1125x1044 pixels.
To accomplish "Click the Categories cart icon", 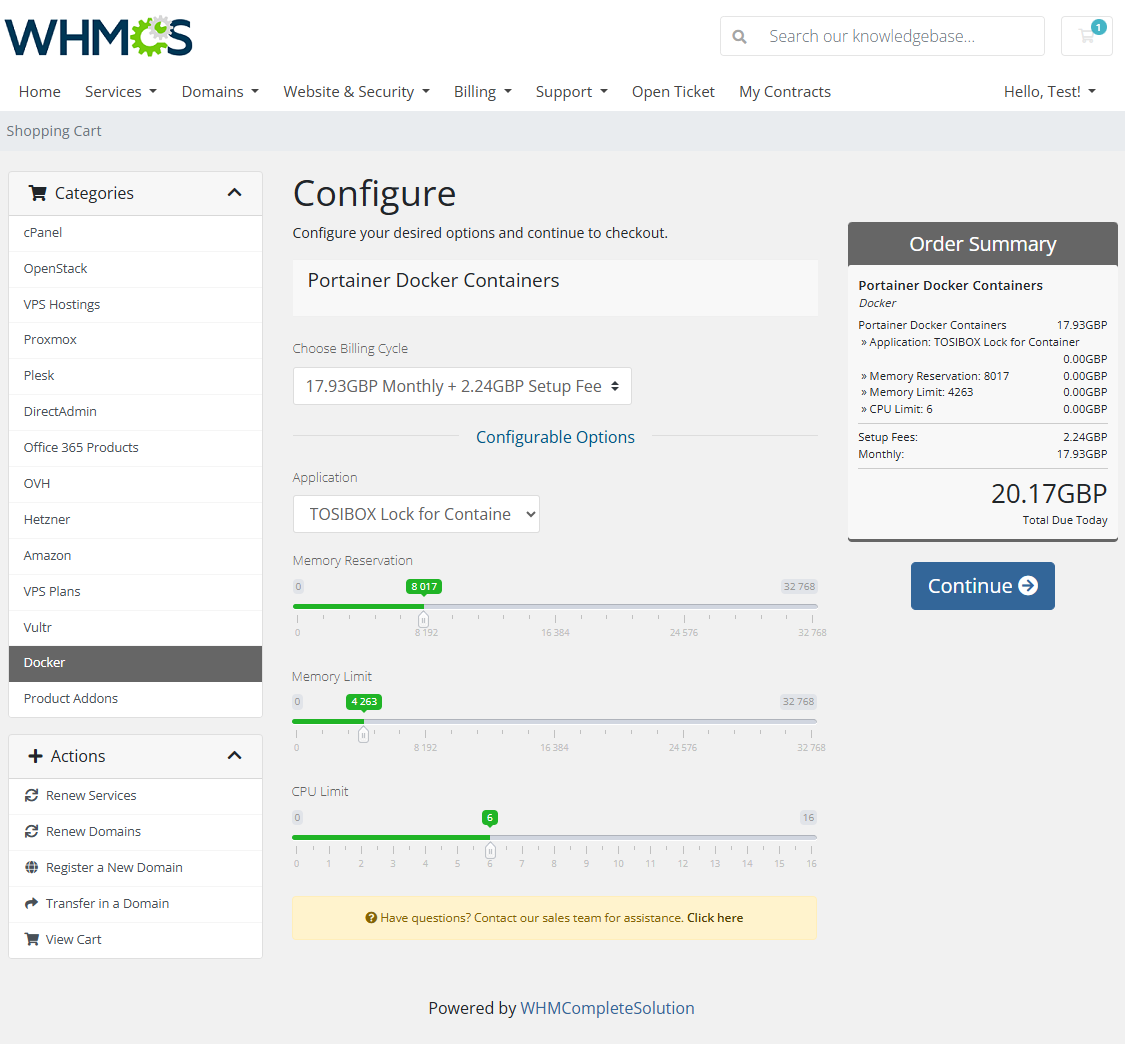I will point(37,193).
